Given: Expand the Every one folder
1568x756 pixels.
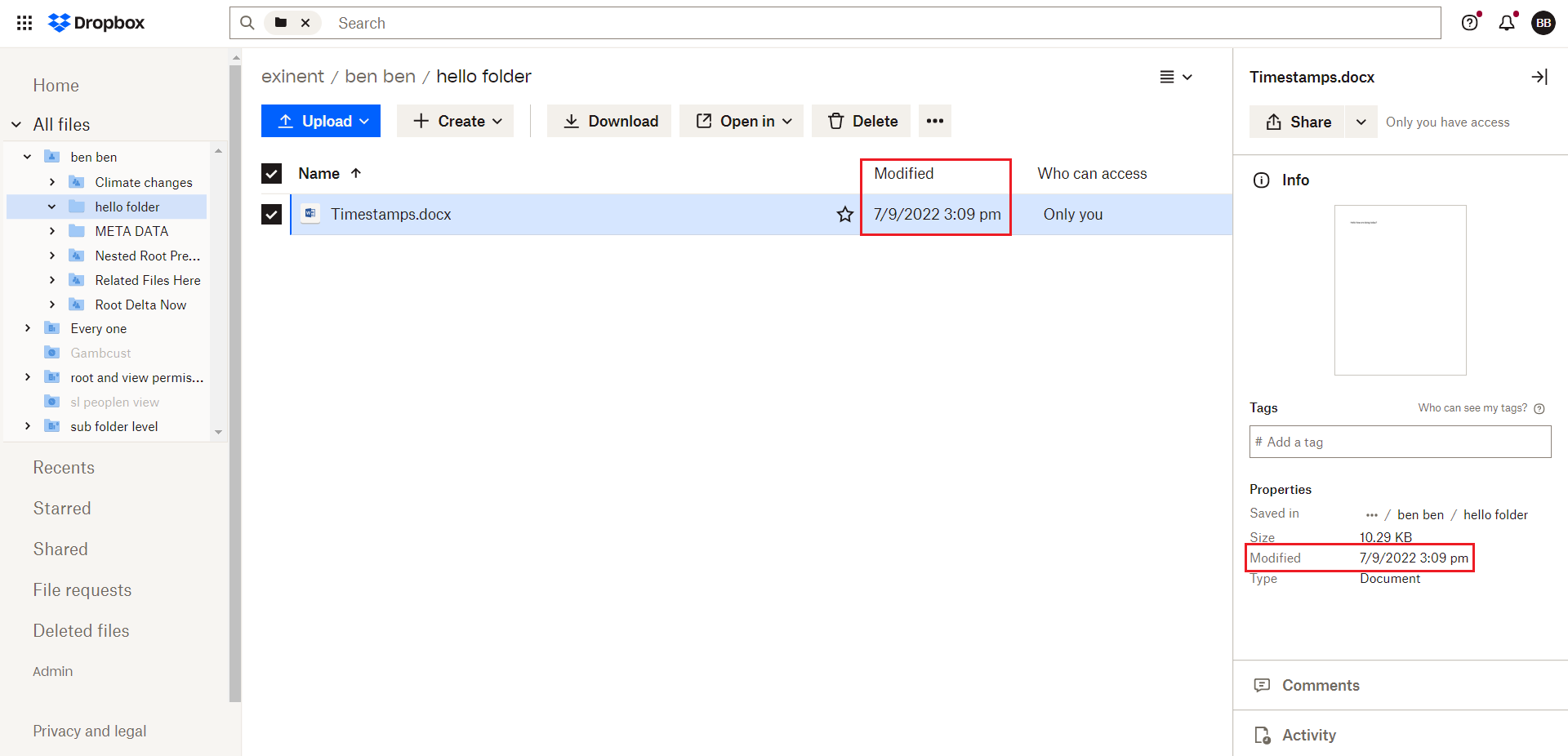Looking at the screenshot, I should (x=27, y=328).
